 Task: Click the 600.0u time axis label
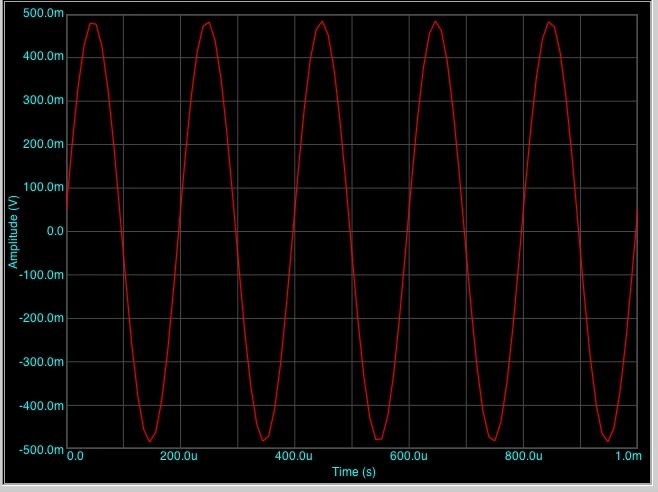pos(409,456)
